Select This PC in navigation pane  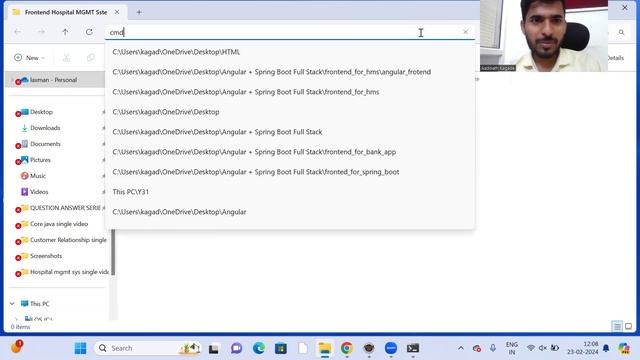pyautogui.click(x=40, y=304)
